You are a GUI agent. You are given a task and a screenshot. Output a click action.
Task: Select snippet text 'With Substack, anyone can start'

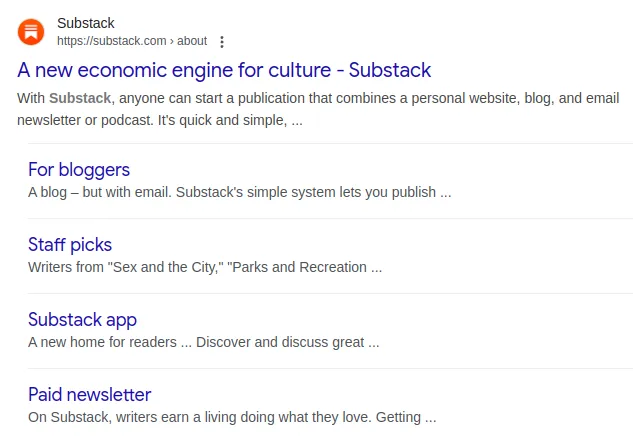pyautogui.click(x=121, y=98)
